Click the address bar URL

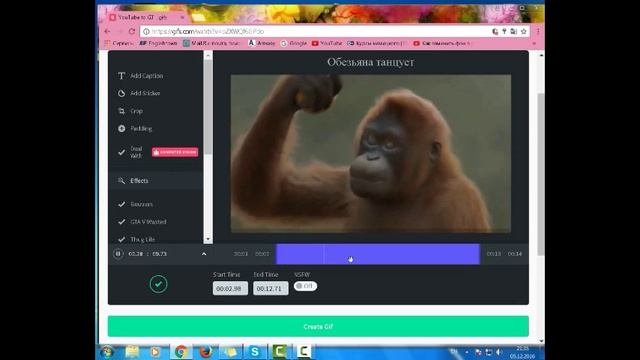[x=208, y=31]
